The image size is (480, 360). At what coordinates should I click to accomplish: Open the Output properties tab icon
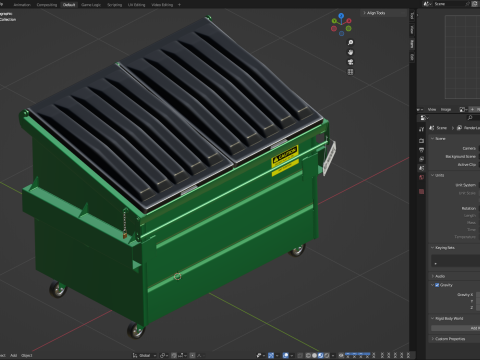[422, 150]
